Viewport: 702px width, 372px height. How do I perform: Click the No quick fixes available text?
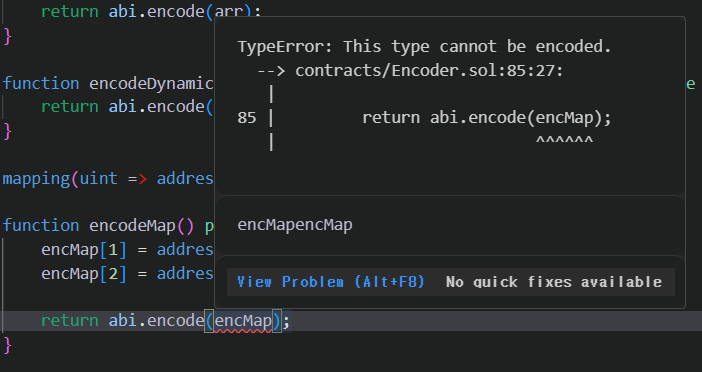554,282
